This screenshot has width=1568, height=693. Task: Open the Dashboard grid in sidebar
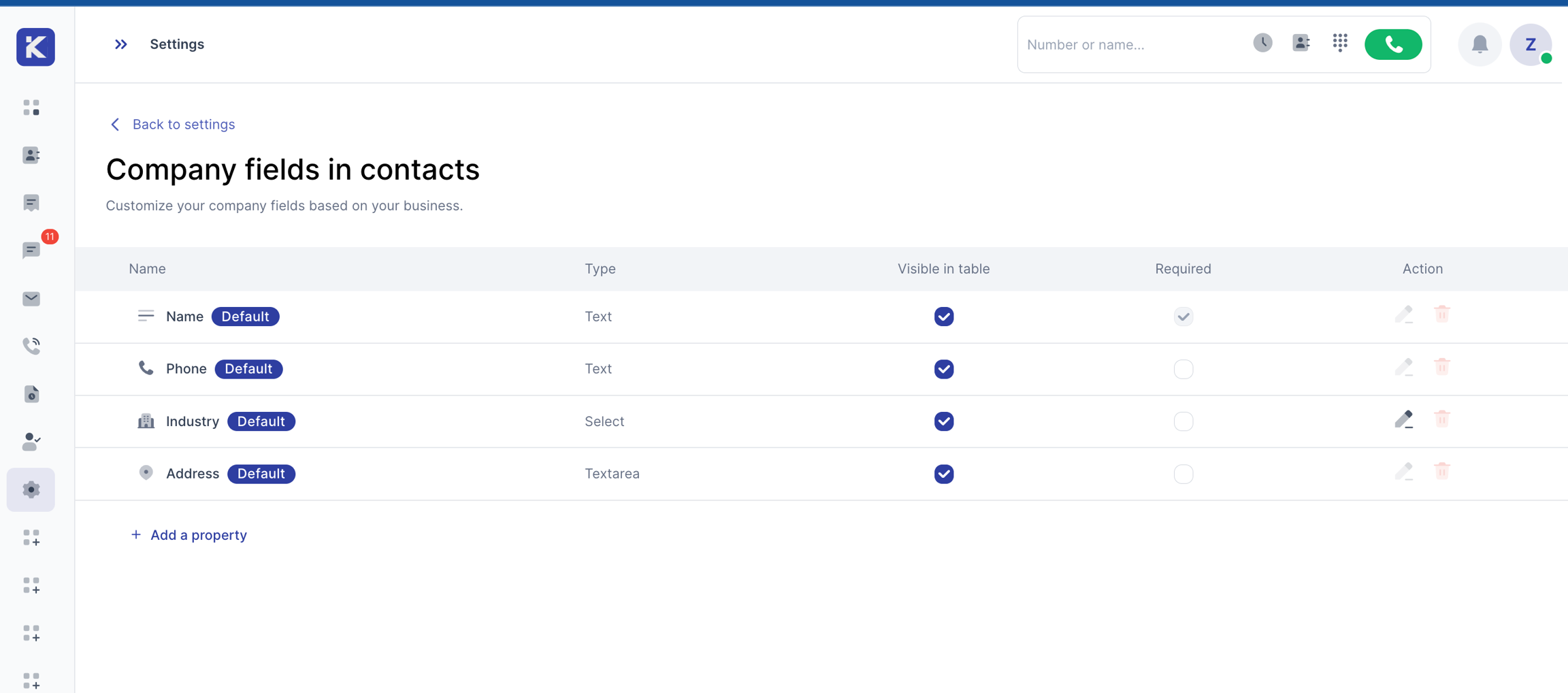click(31, 108)
